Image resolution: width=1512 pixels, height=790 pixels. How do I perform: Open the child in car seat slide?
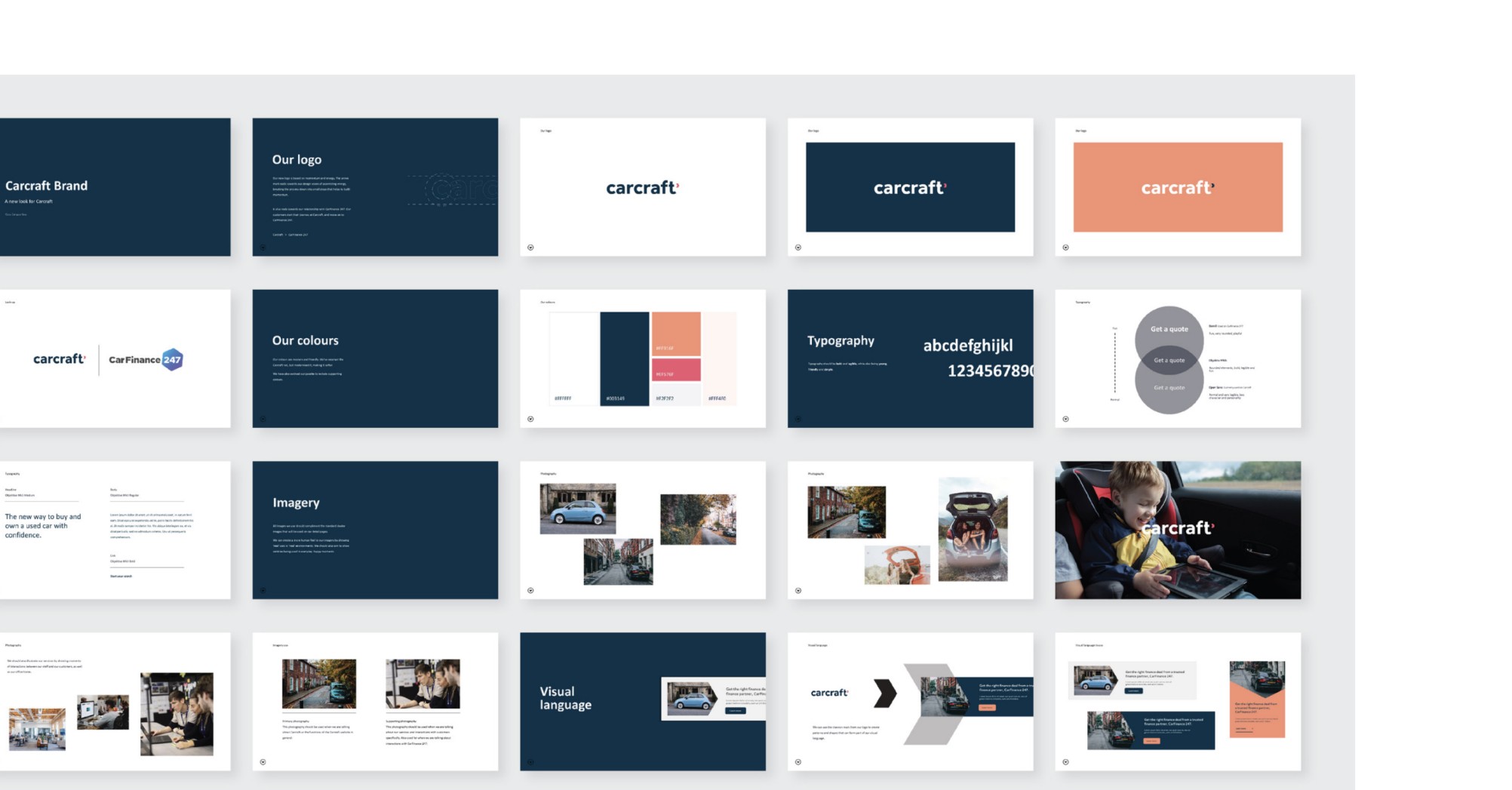(x=1178, y=530)
